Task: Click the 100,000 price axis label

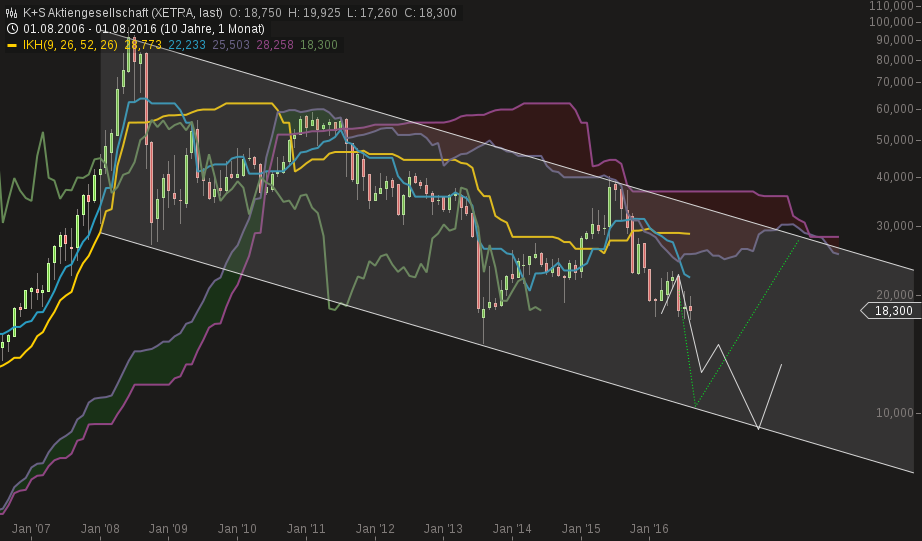Action: [x=891, y=22]
